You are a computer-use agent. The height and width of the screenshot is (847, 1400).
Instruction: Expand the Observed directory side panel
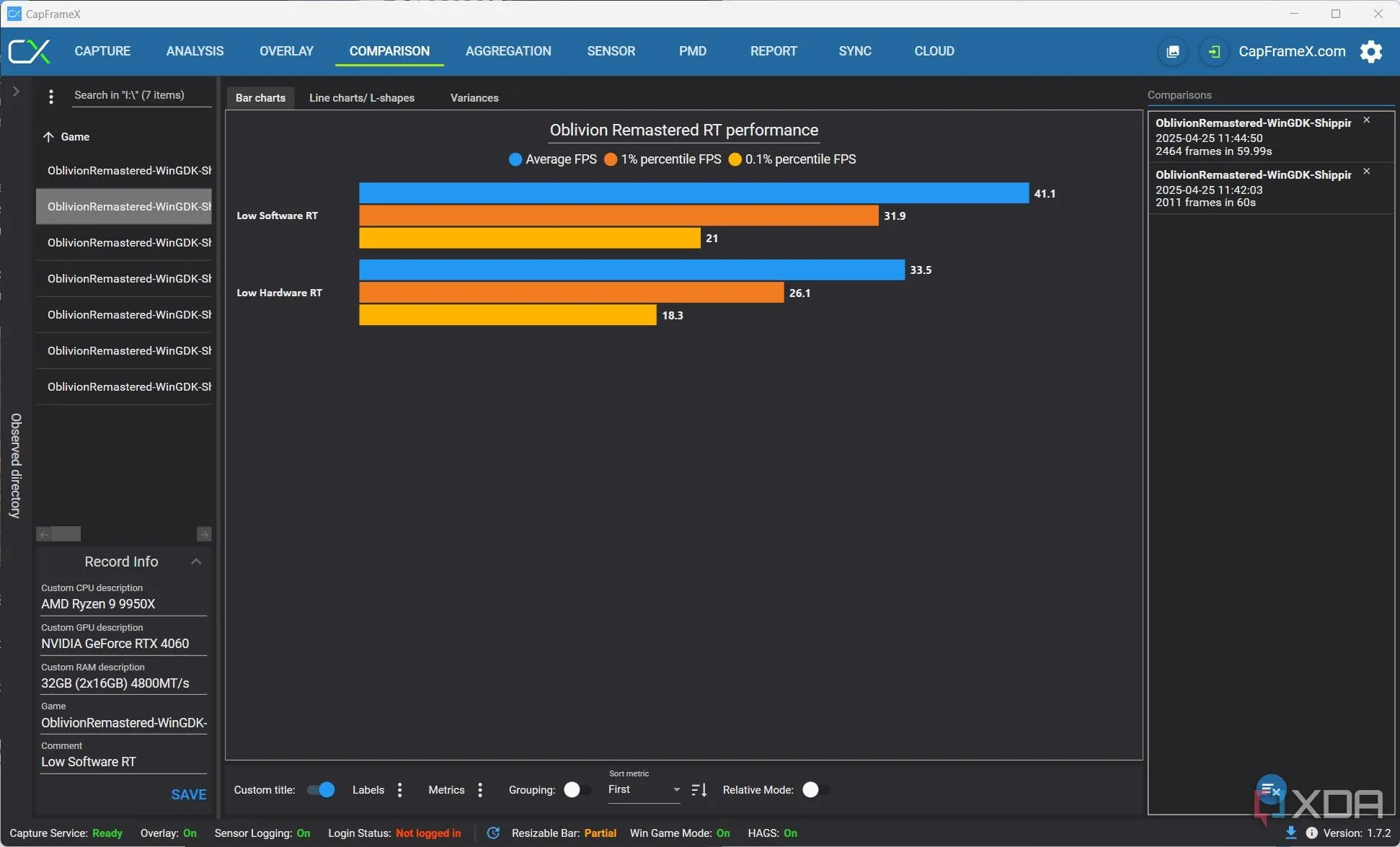coord(16,92)
